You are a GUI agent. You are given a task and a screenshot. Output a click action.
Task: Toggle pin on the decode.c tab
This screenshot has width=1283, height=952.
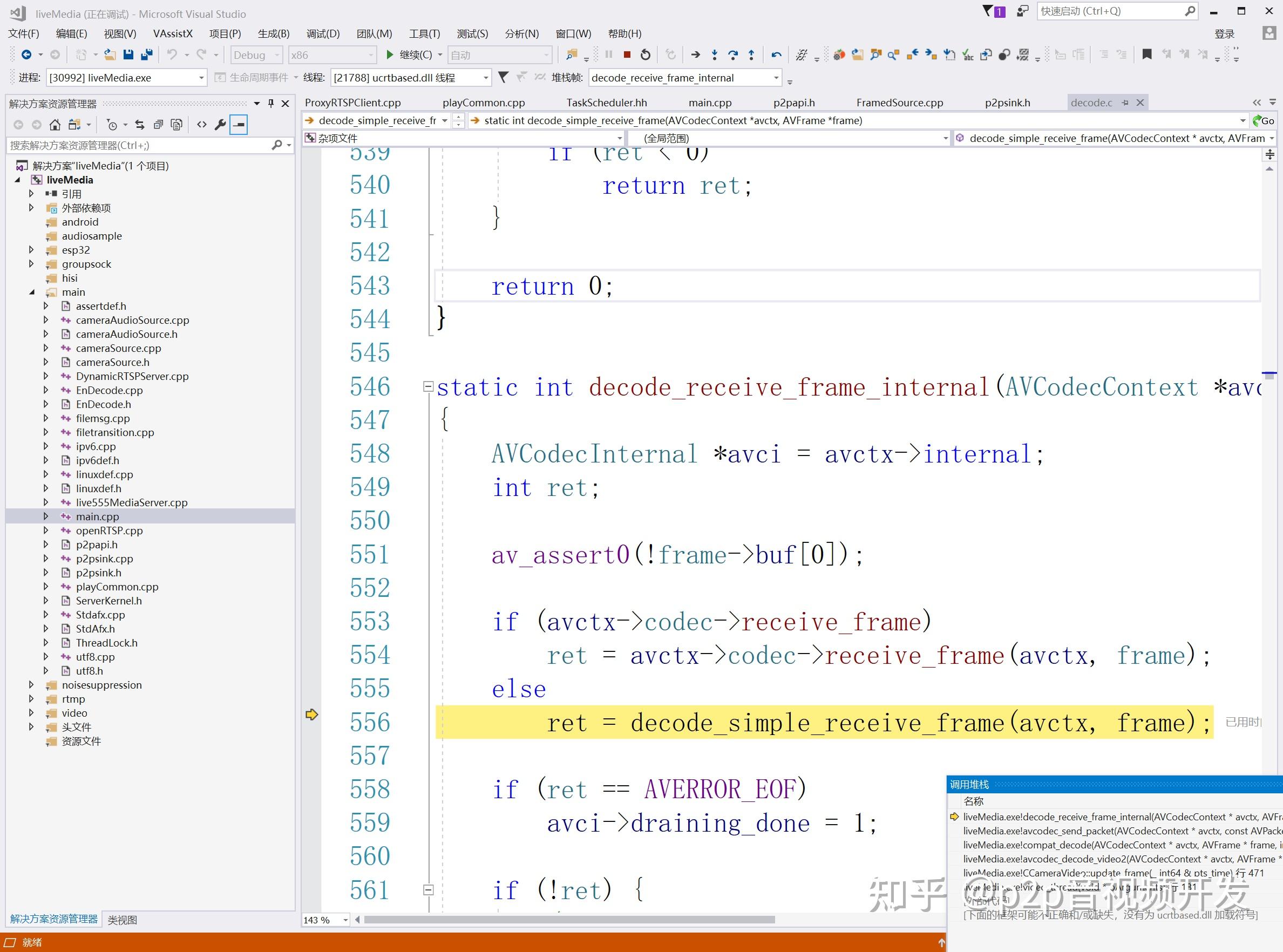coord(1125,103)
